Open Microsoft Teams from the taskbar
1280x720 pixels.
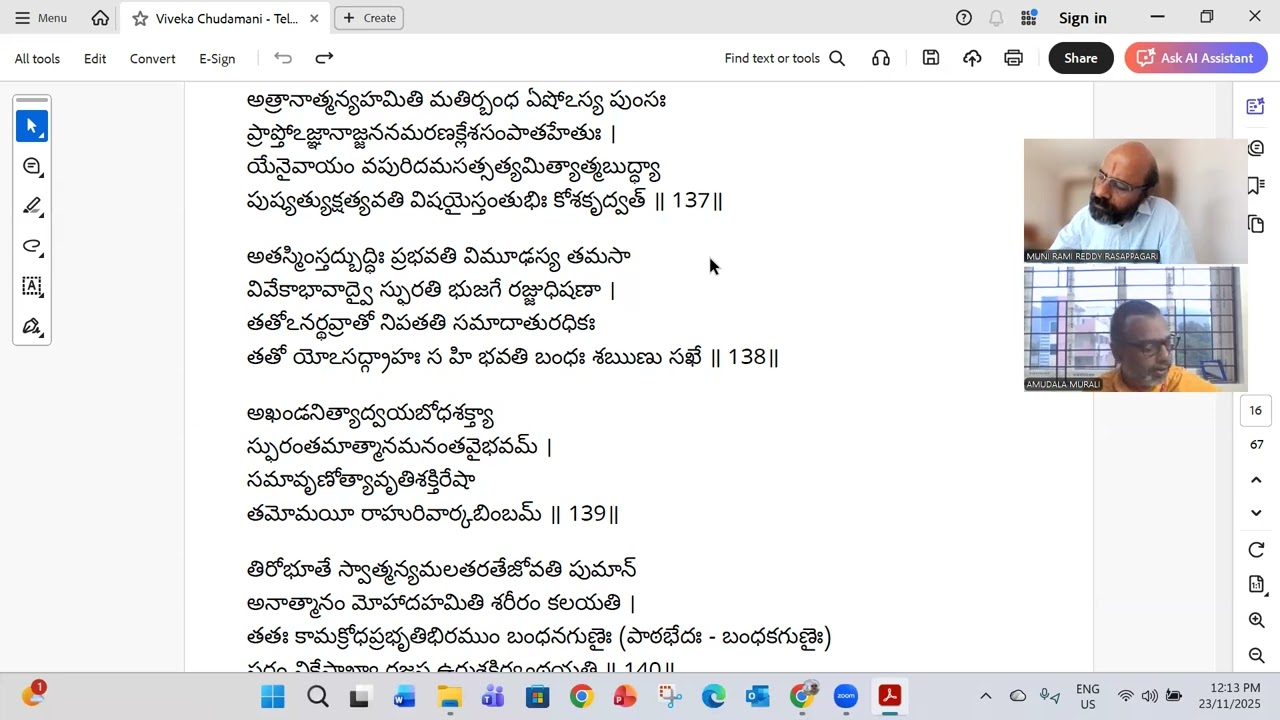pyautogui.click(x=493, y=696)
